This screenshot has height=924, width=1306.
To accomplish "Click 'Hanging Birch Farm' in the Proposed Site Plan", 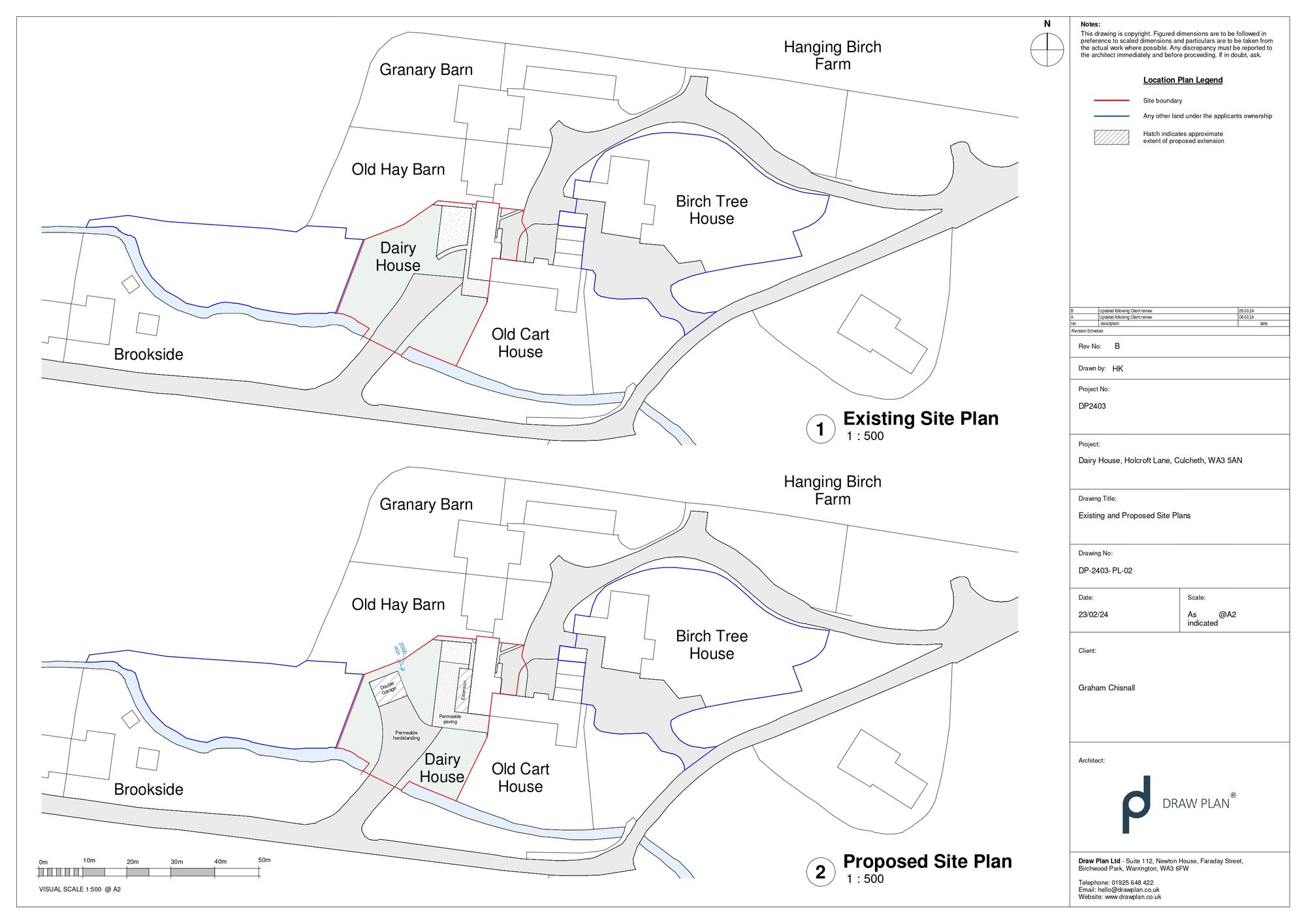I will 833,490.
